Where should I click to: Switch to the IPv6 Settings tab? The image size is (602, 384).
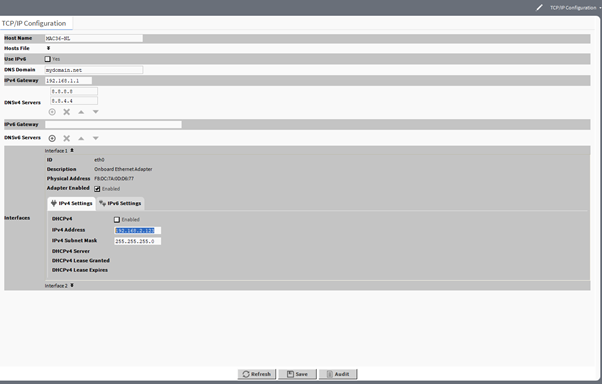[x=120, y=204]
